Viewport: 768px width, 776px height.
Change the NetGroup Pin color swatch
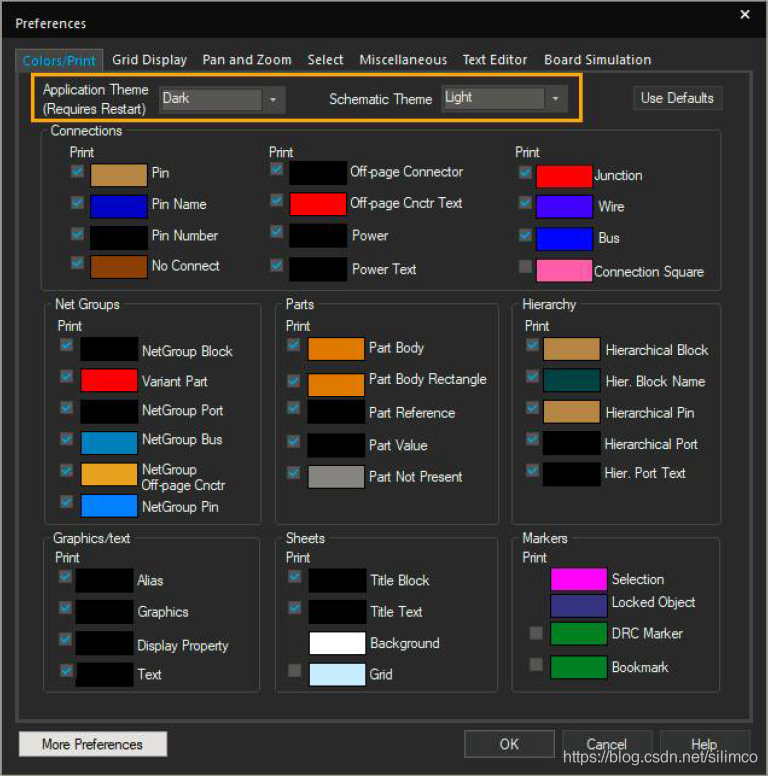pos(109,506)
